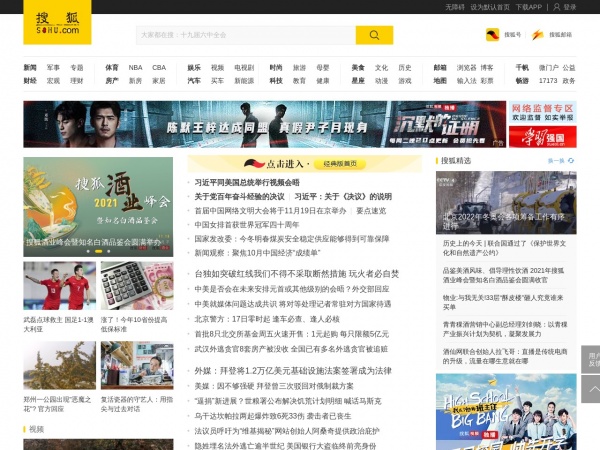Image resolution: width=600 pixels, height=450 pixels.
Task: Open 武汉外逃贪官8套房产 article
Action: [x=291, y=349]
